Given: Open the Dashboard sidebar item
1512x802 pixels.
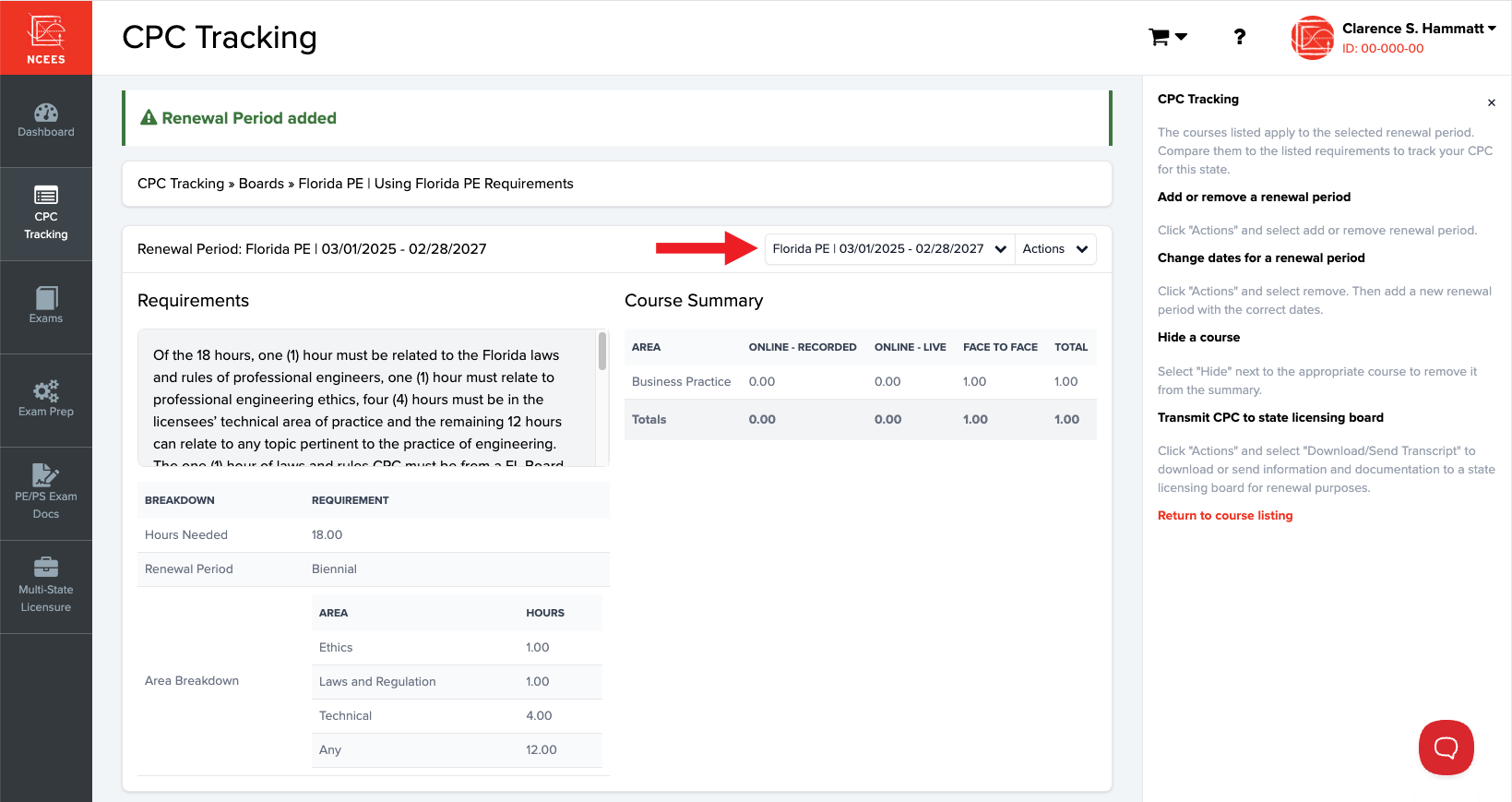Looking at the screenshot, I should 46,121.
